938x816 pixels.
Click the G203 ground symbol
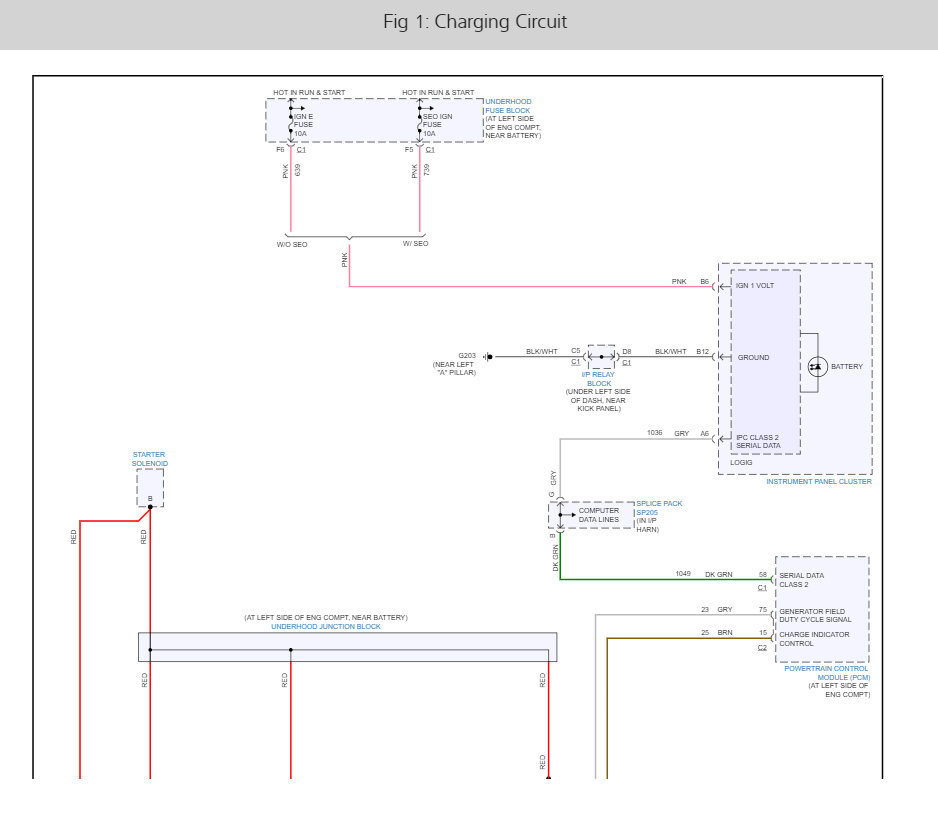pyautogui.click(x=488, y=357)
